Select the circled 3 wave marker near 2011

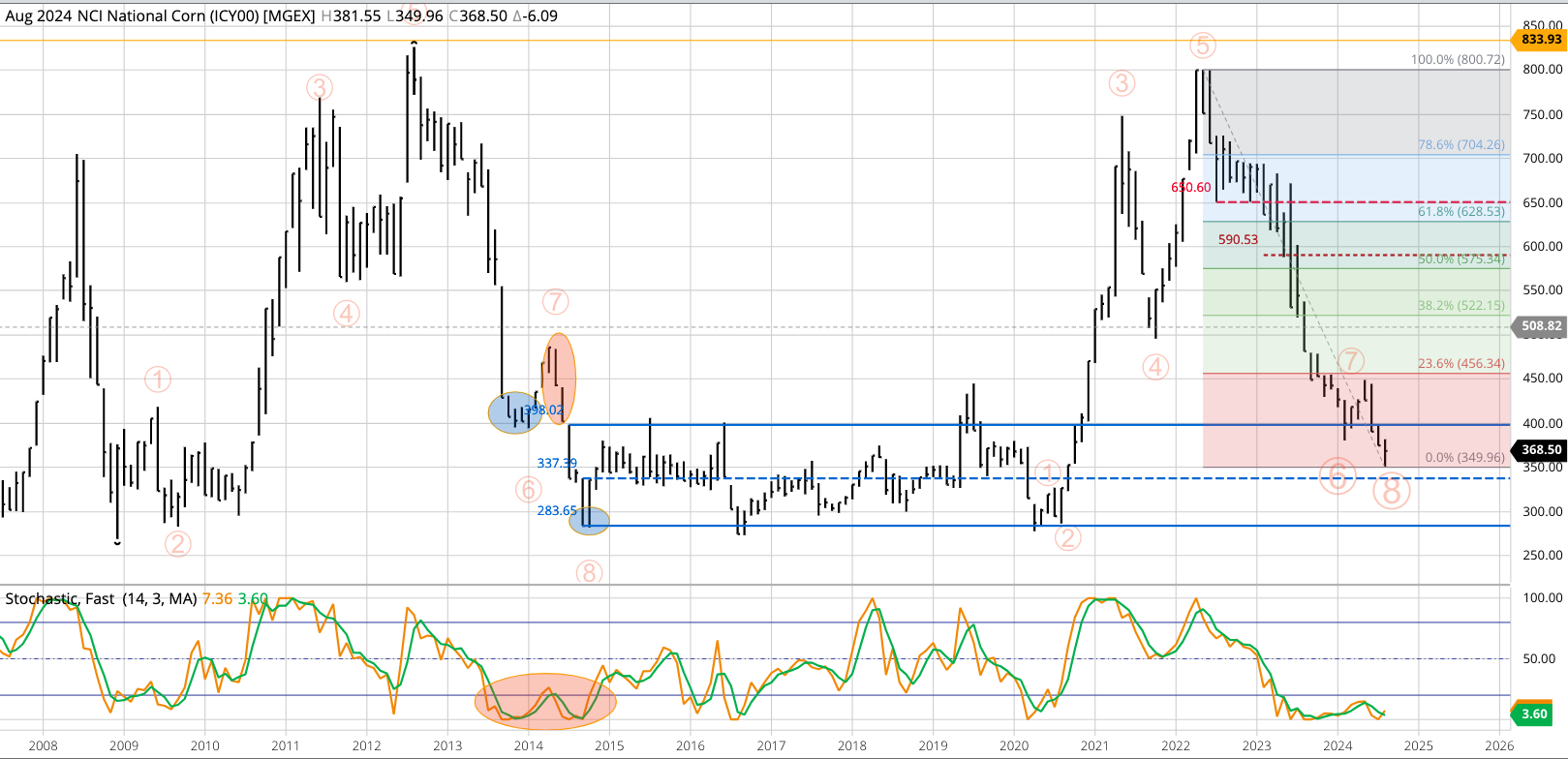pyautogui.click(x=320, y=87)
